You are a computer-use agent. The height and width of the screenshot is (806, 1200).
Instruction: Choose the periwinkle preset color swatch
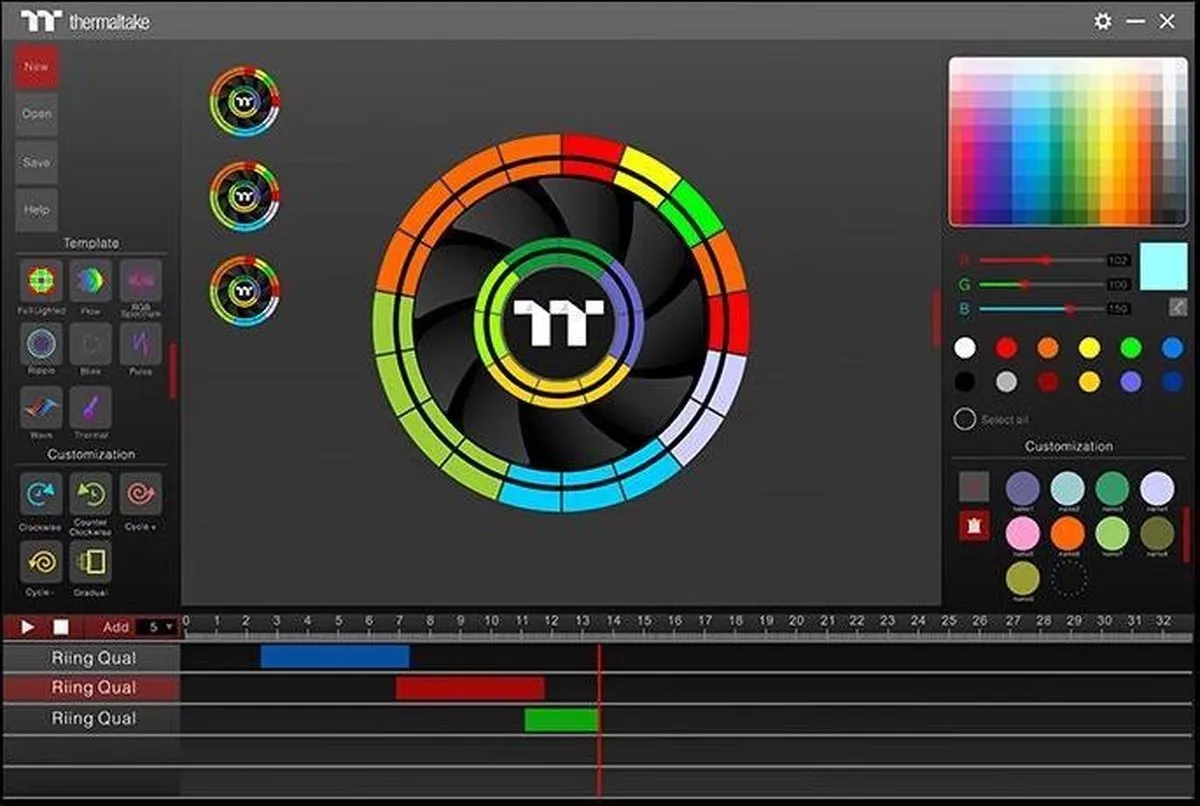(x=1131, y=382)
